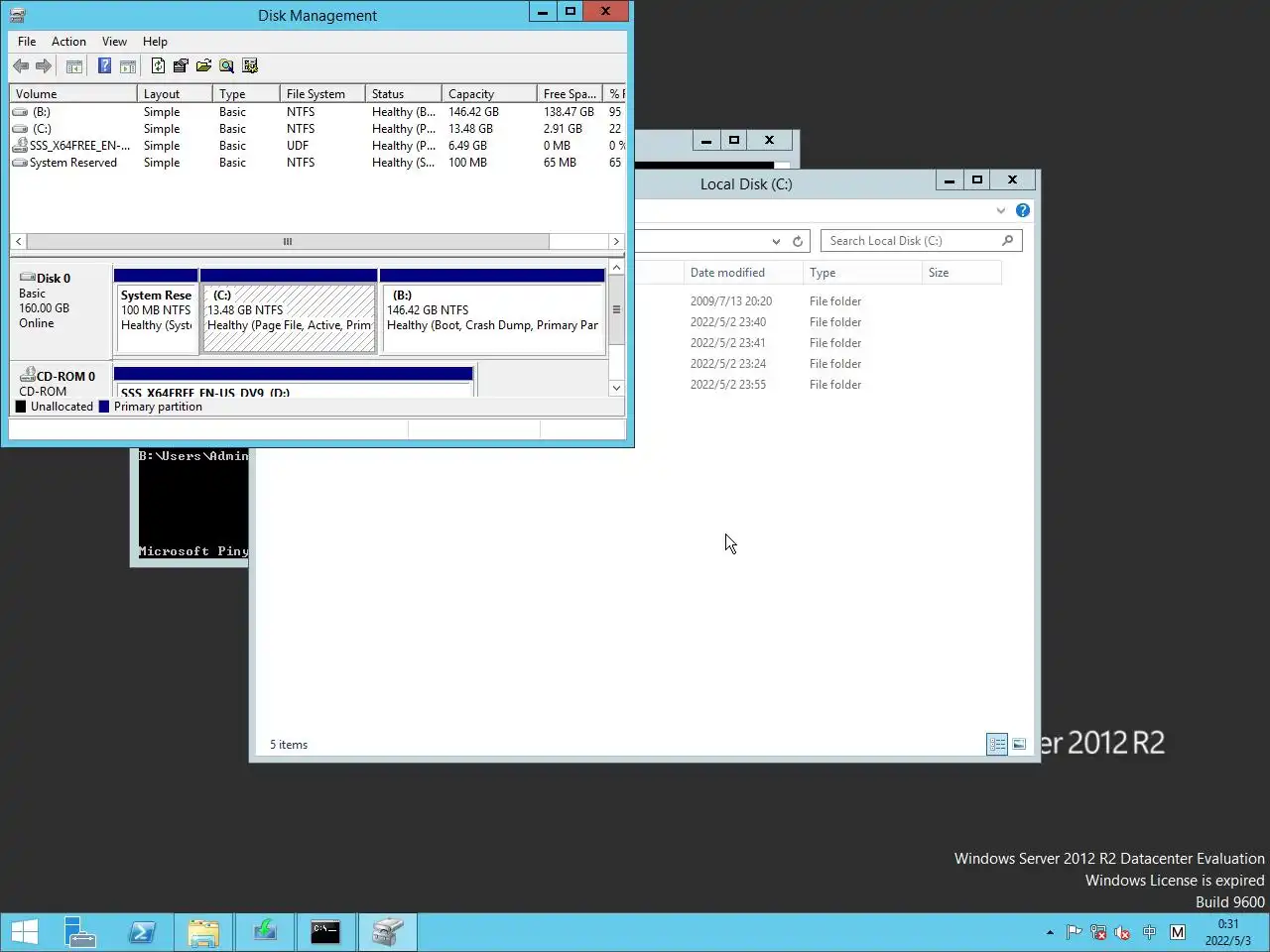The image size is (1270, 952).
Task: Click the black Unallocated legend swatch
Action: click(21, 407)
